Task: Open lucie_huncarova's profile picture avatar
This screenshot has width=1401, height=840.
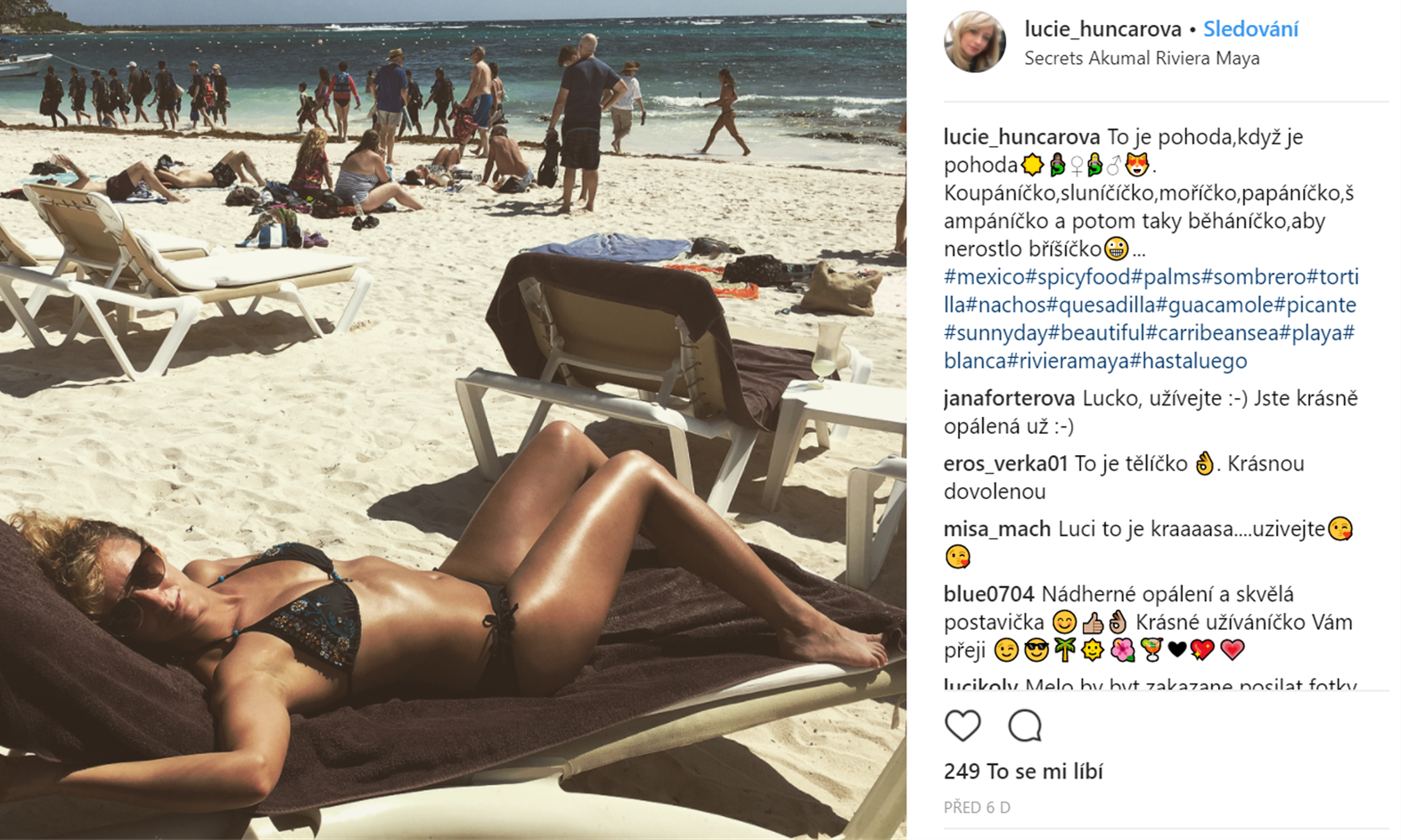Action: (x=975, y=42)
